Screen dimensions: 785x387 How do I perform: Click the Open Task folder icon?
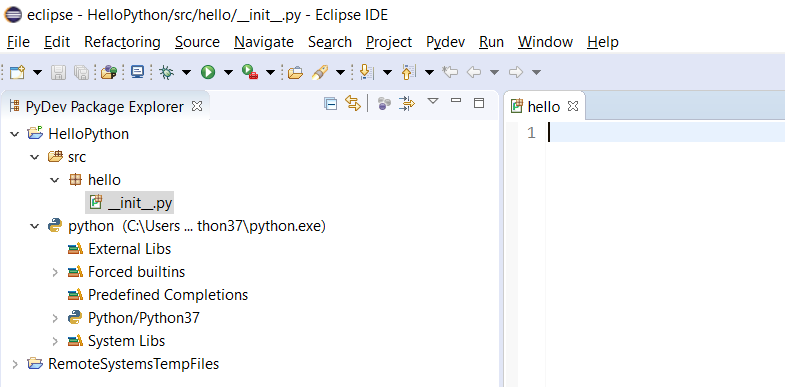(295, 73)
